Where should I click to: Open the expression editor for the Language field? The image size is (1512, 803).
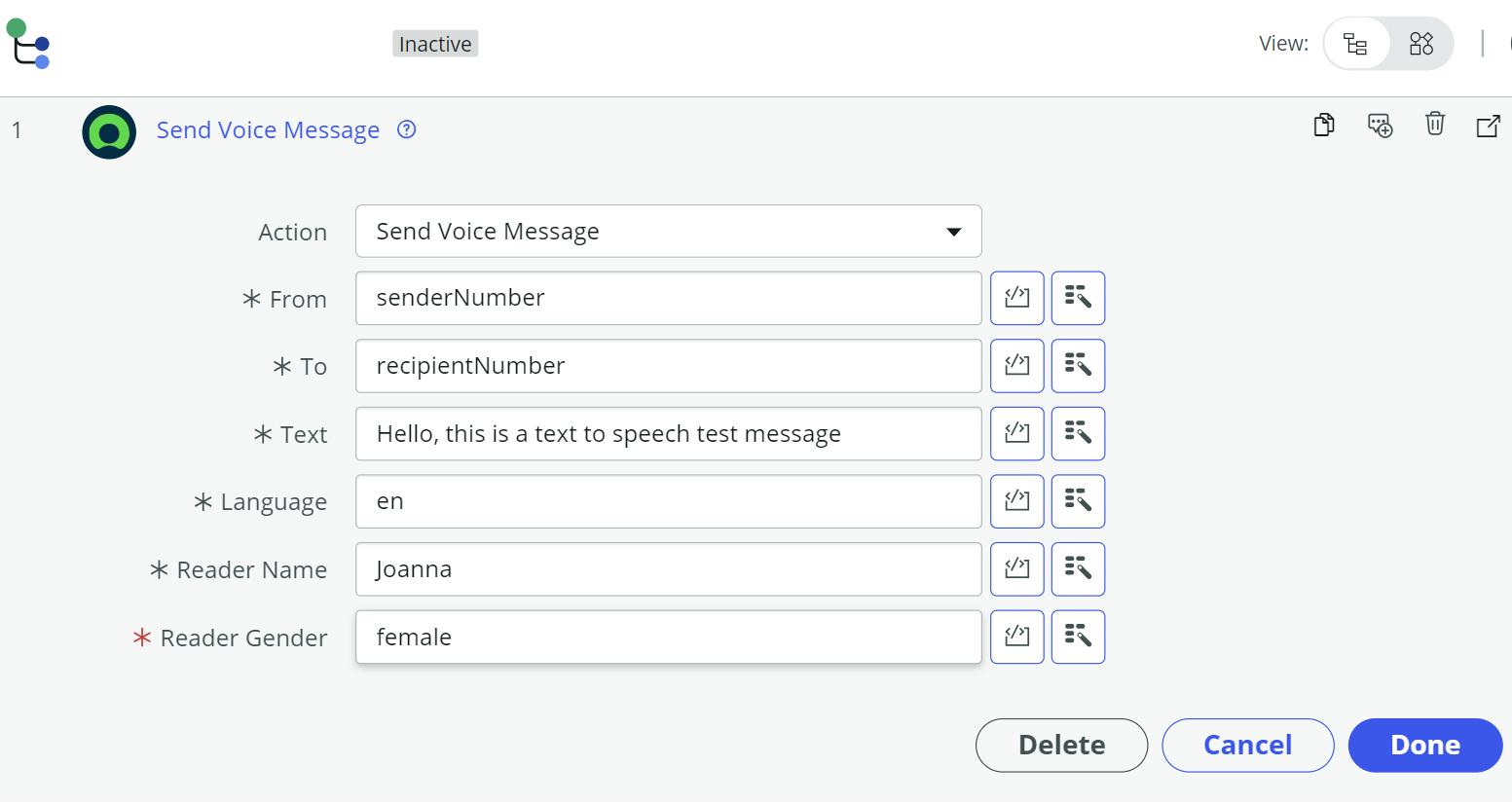1016,501
